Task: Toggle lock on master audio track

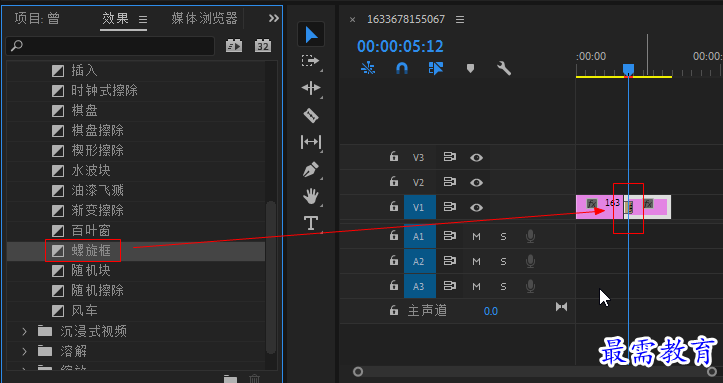Action: coord(393,310)
